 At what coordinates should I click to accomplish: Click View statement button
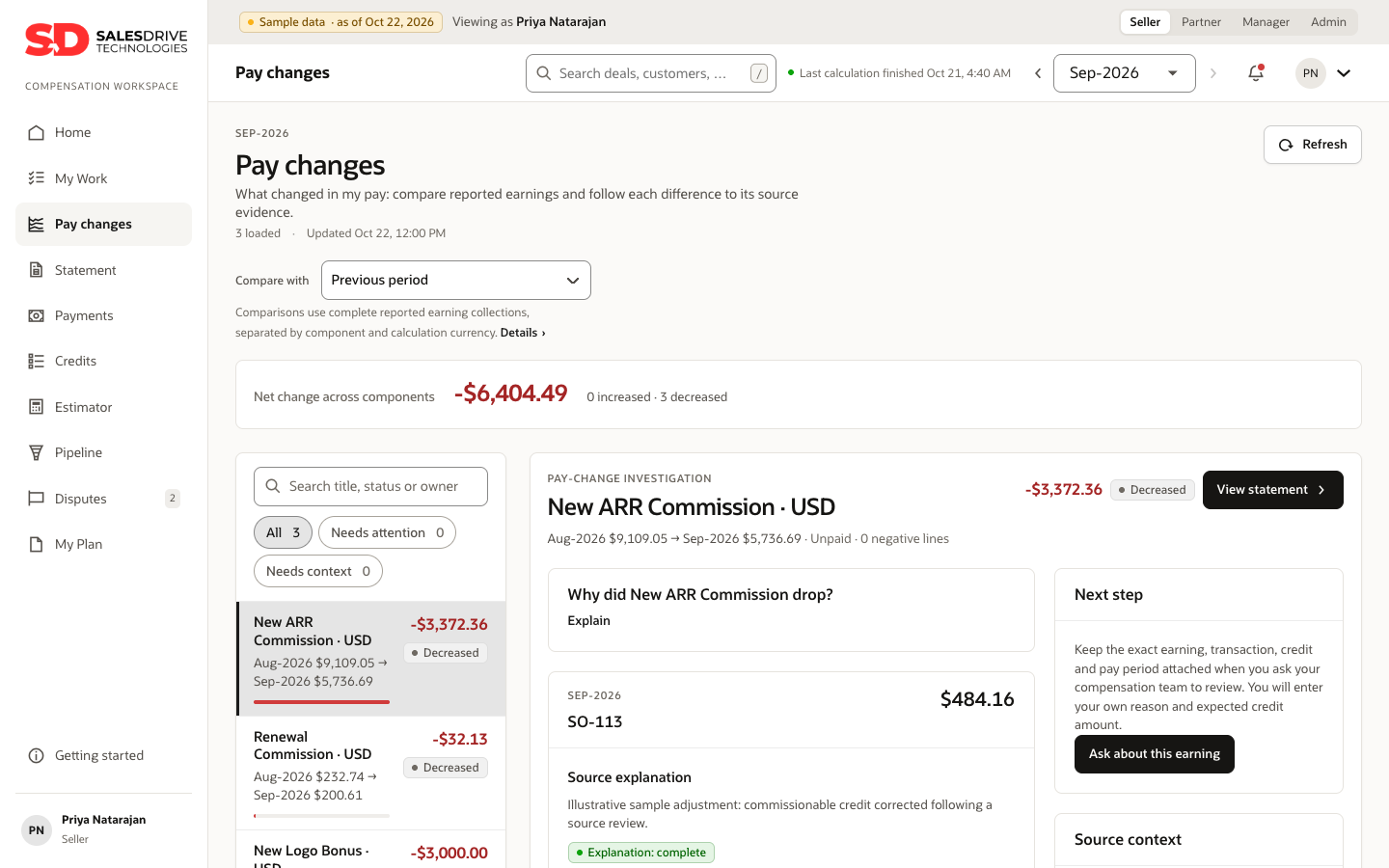pyautogui.click(x=1273, y=490)
